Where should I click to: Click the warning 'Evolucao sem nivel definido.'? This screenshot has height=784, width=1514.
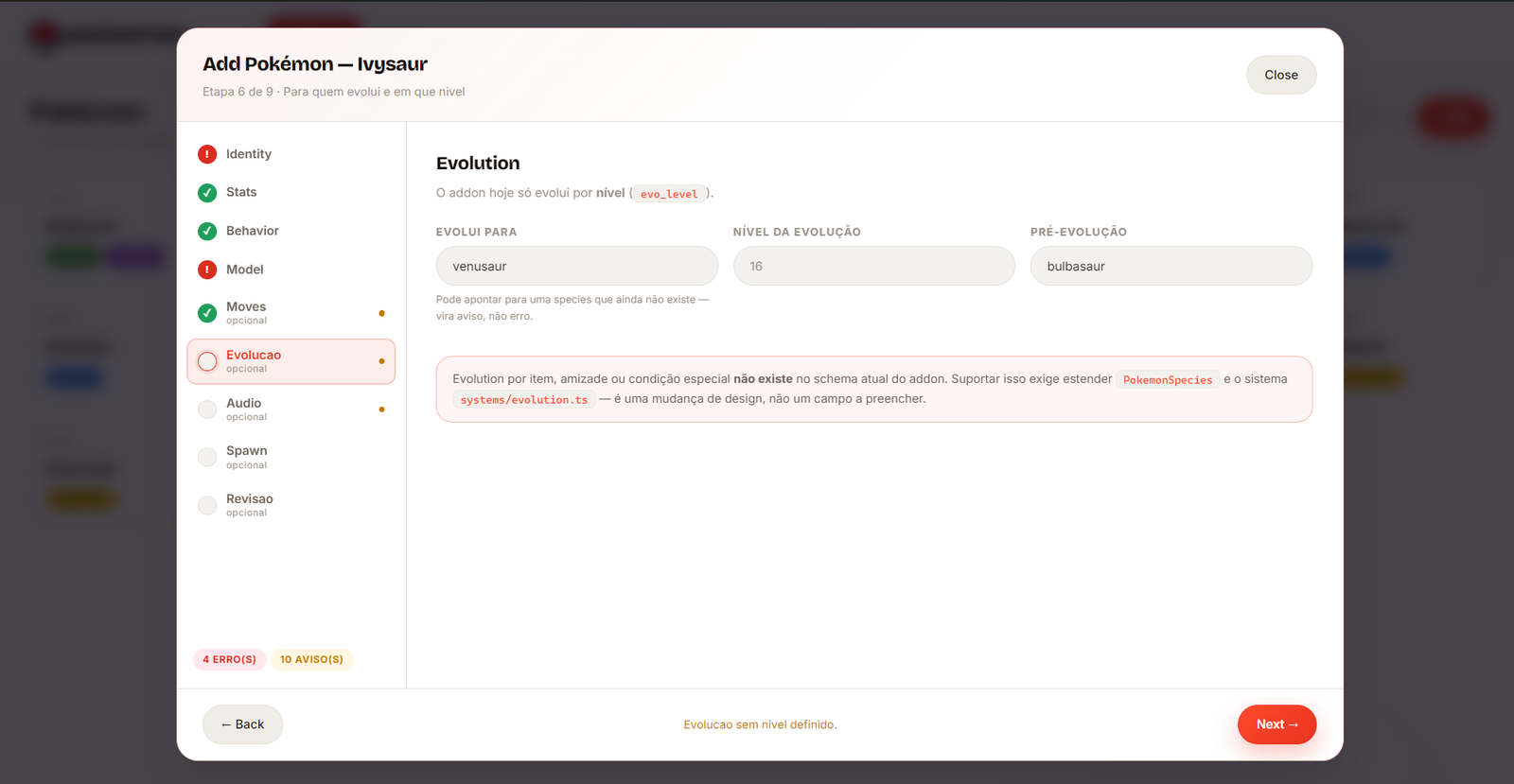click(x=760, y=724)
